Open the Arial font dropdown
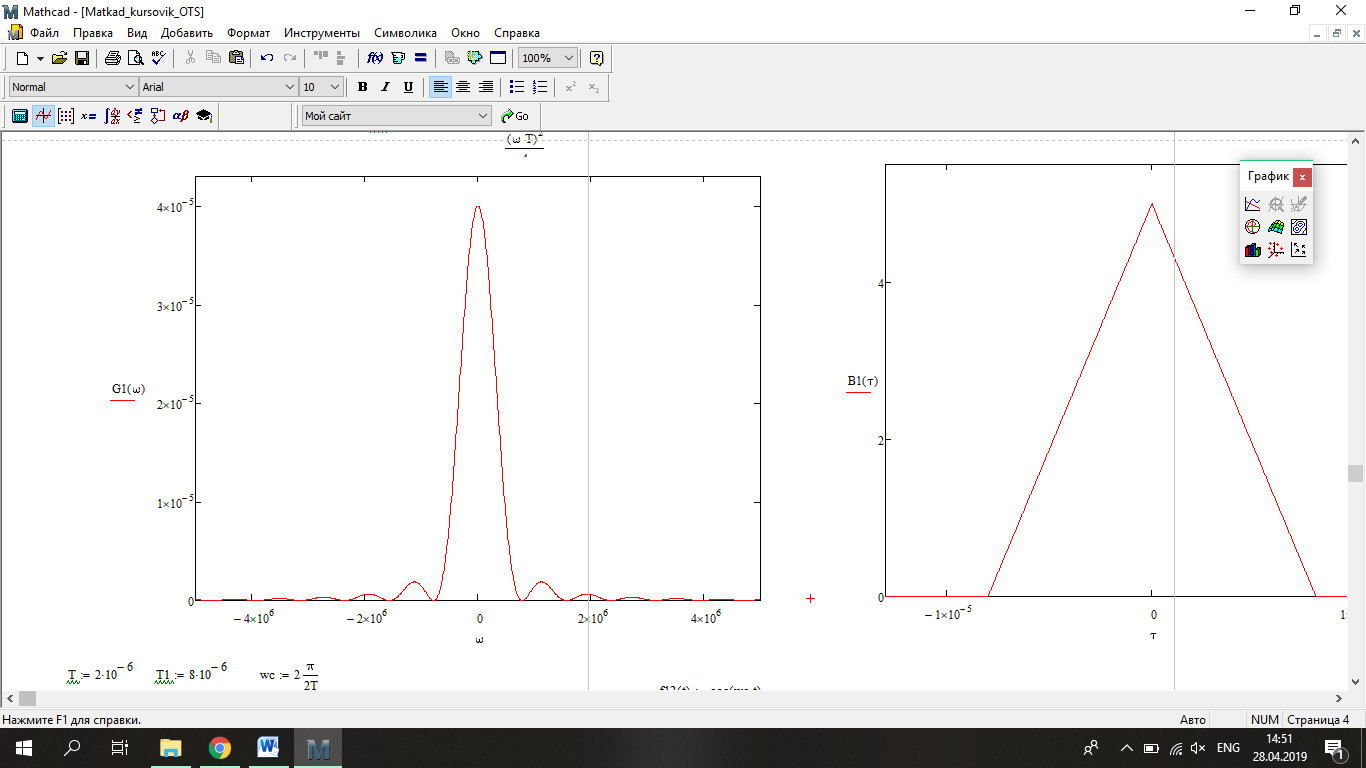The height and width of the screenshot is (768, 1366). click(x=290, y=87)
